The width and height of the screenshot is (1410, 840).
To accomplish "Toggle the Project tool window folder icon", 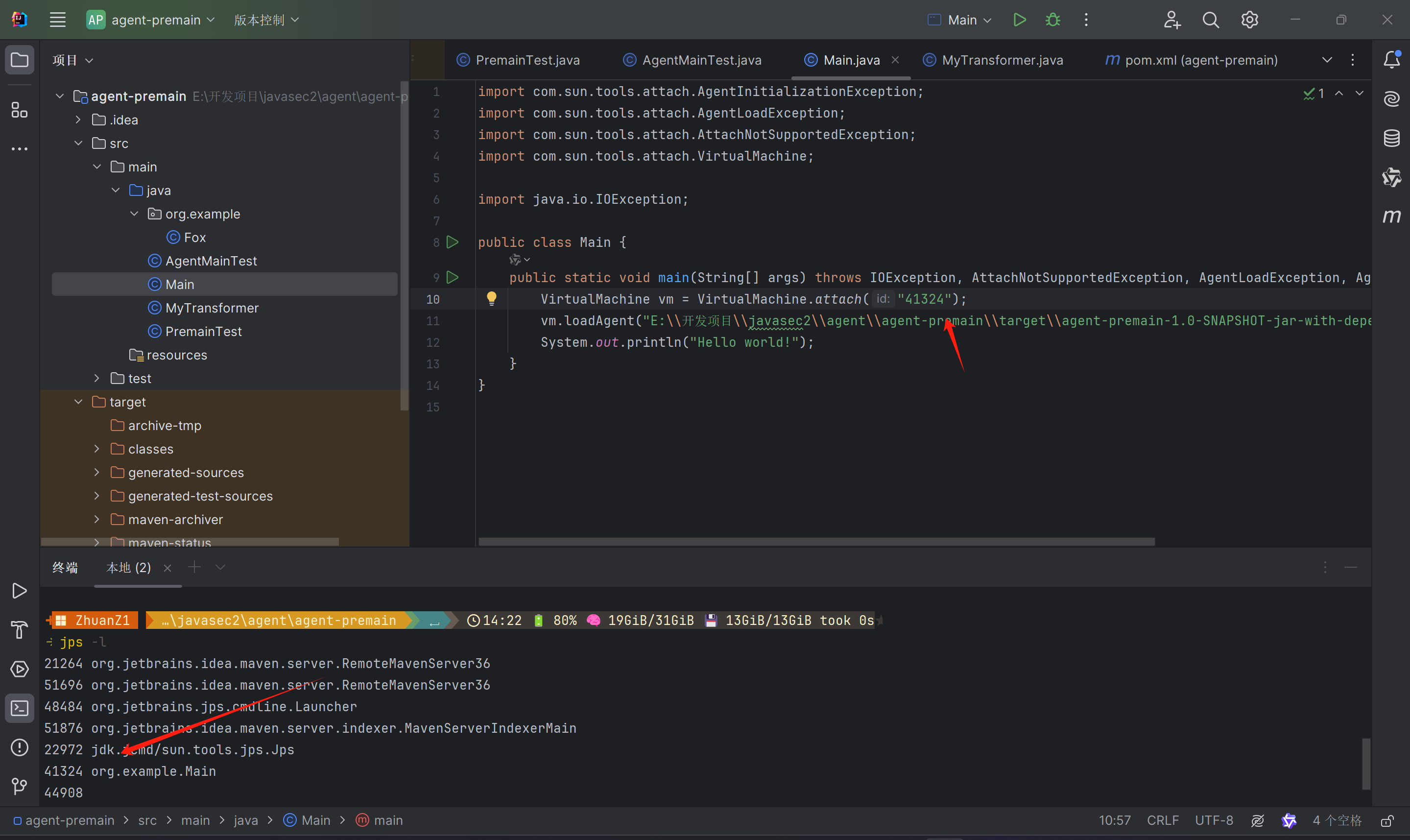I will point(19,59).
